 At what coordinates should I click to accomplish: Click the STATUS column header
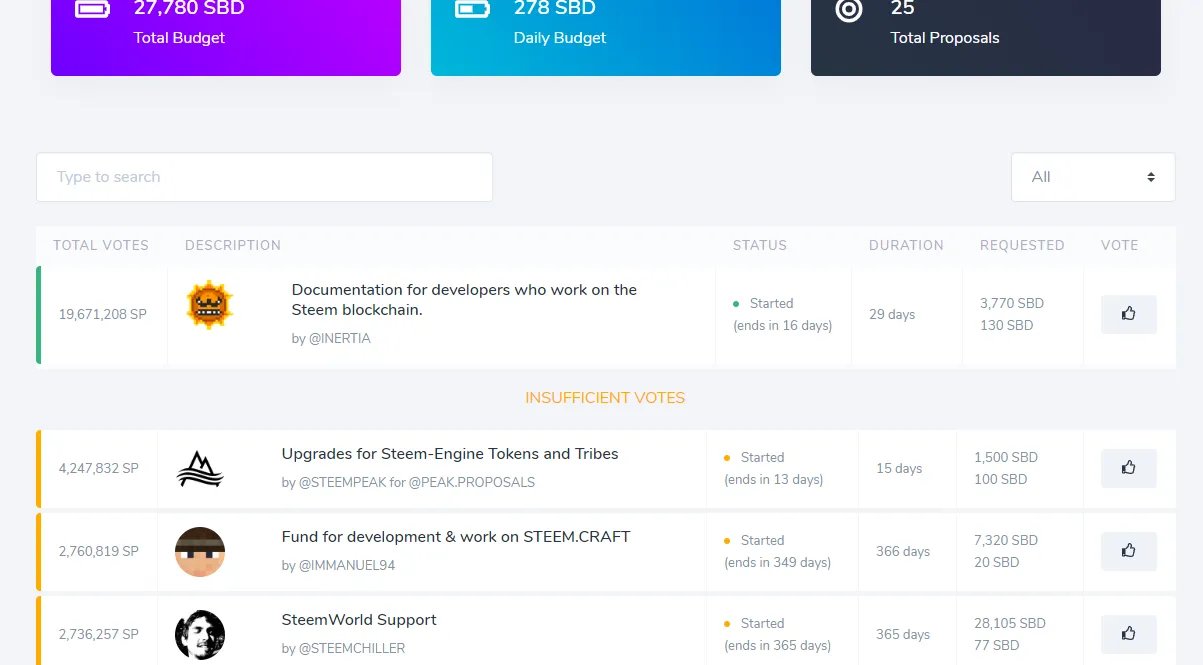(760, 245)
